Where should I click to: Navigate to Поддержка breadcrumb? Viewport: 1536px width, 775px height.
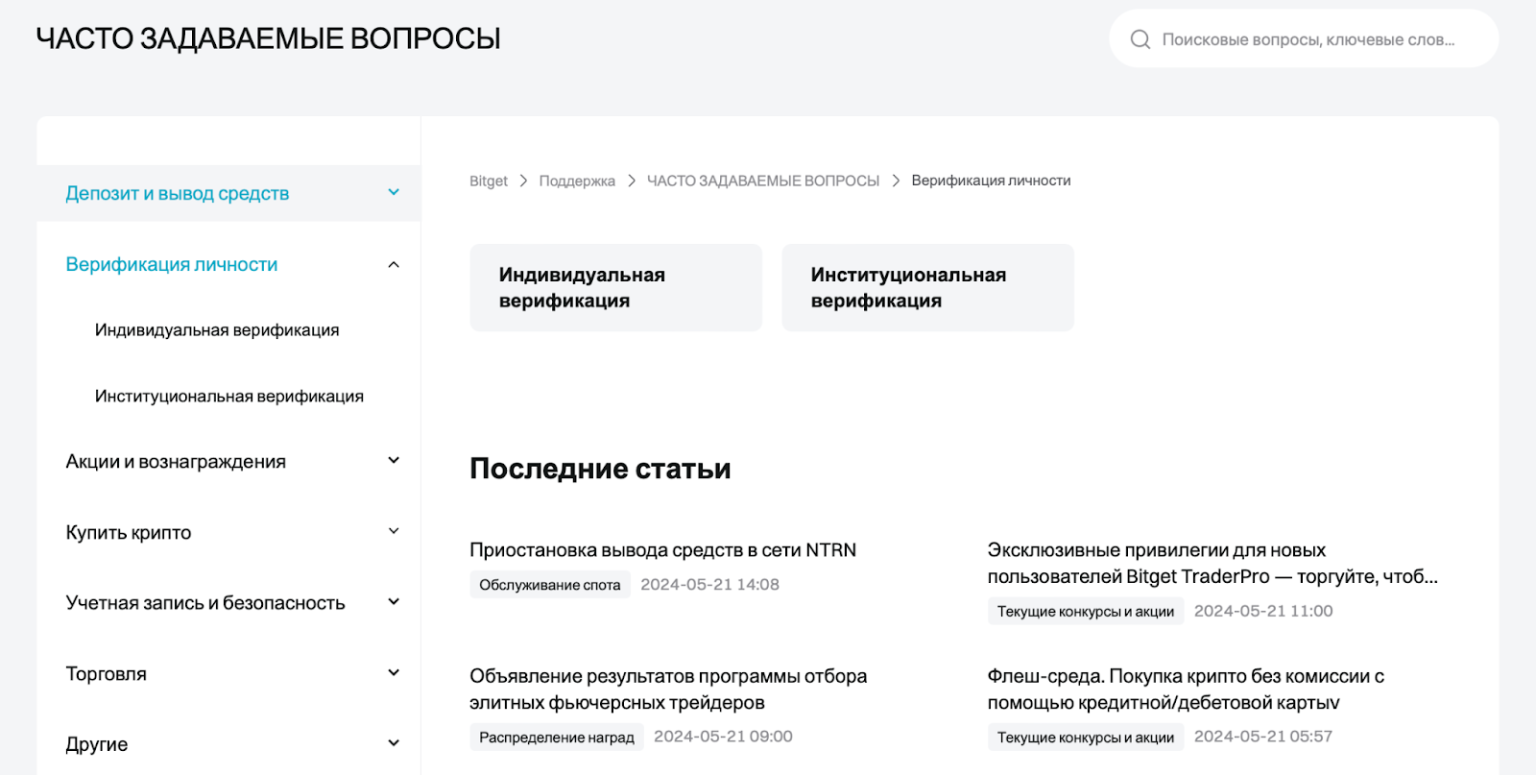click(577, 181)
